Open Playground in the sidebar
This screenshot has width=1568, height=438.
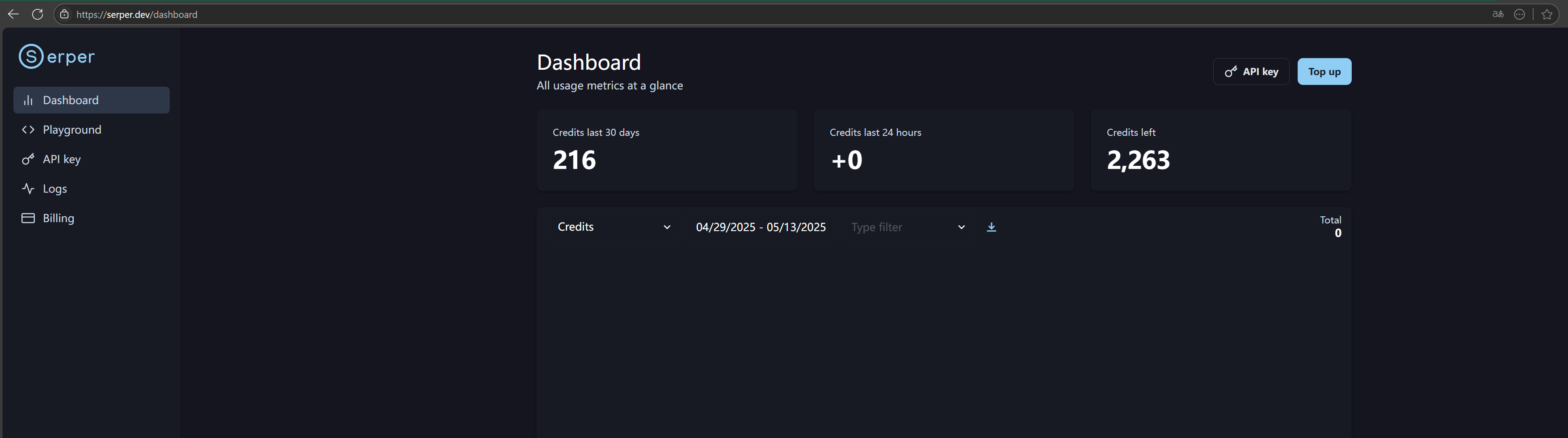click(x=72, y=130)
